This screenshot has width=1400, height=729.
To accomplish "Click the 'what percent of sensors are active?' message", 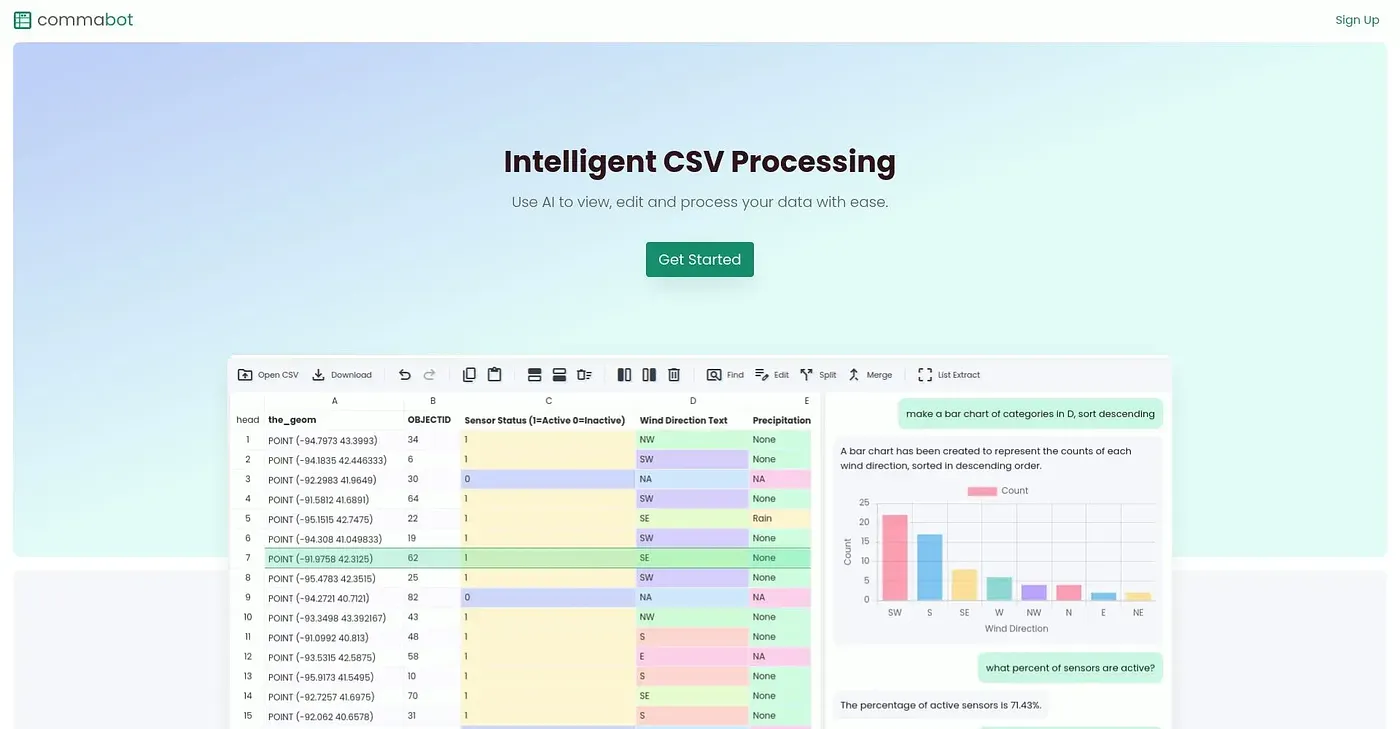I will click(1069, 668).
